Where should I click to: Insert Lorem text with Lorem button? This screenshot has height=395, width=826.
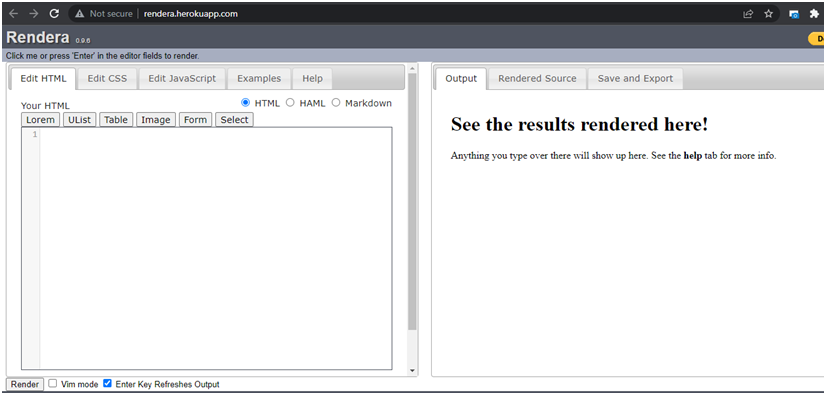point(41,120)
